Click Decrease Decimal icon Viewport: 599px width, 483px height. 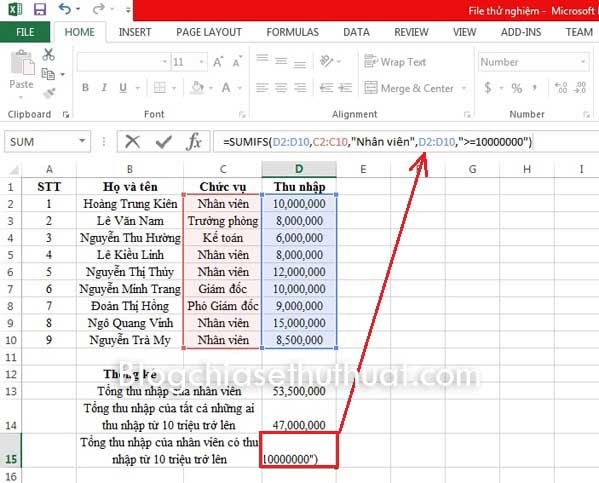click(580, 88)
